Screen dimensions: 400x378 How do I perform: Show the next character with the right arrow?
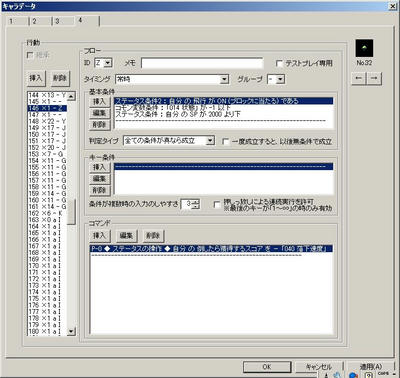click(374, 78)
